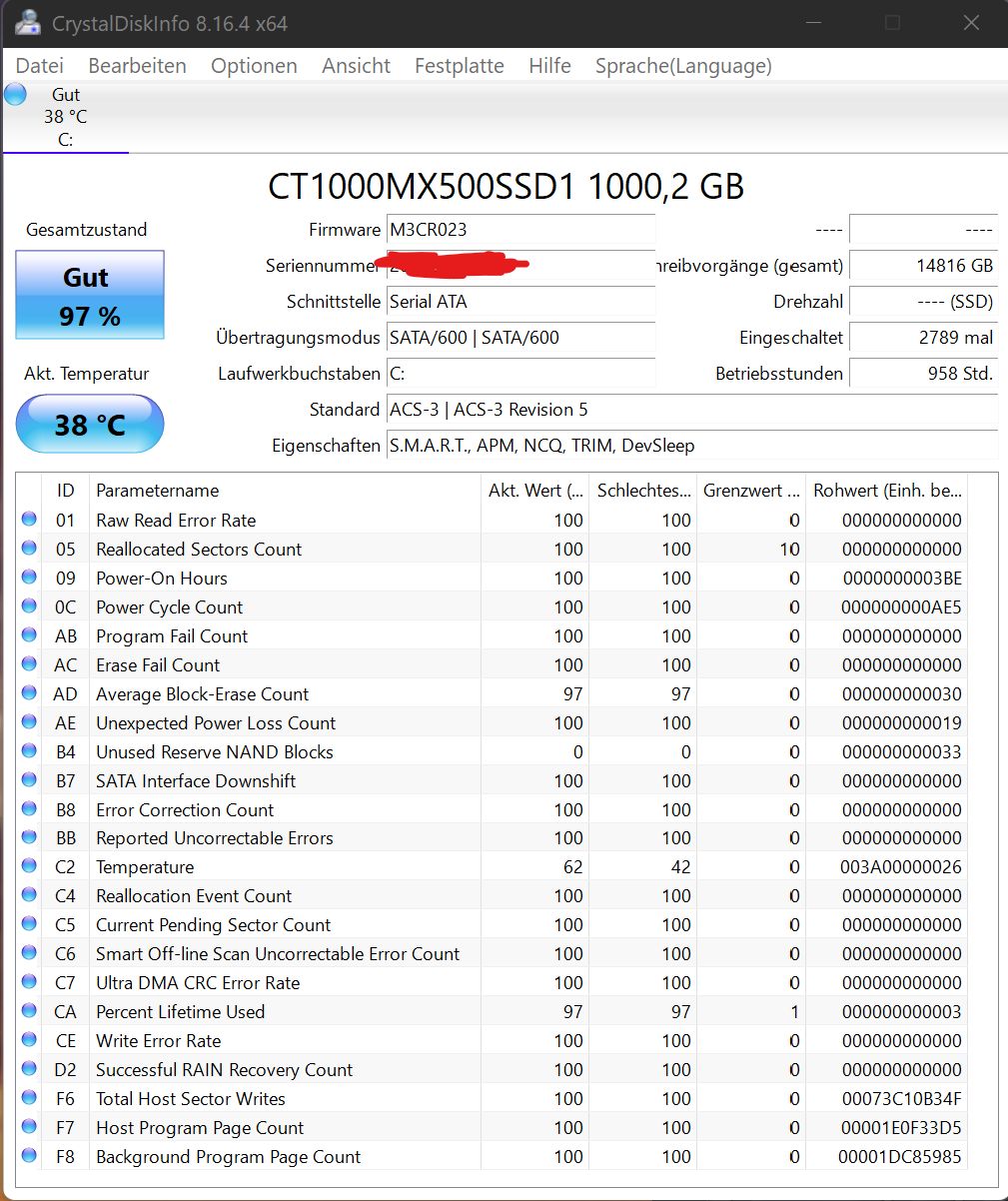Image resolution: width=1008 pixels, height=1201 pixels.
Task: Click the status indicator next to Temperature parameter C2
Action: [29, 866]
